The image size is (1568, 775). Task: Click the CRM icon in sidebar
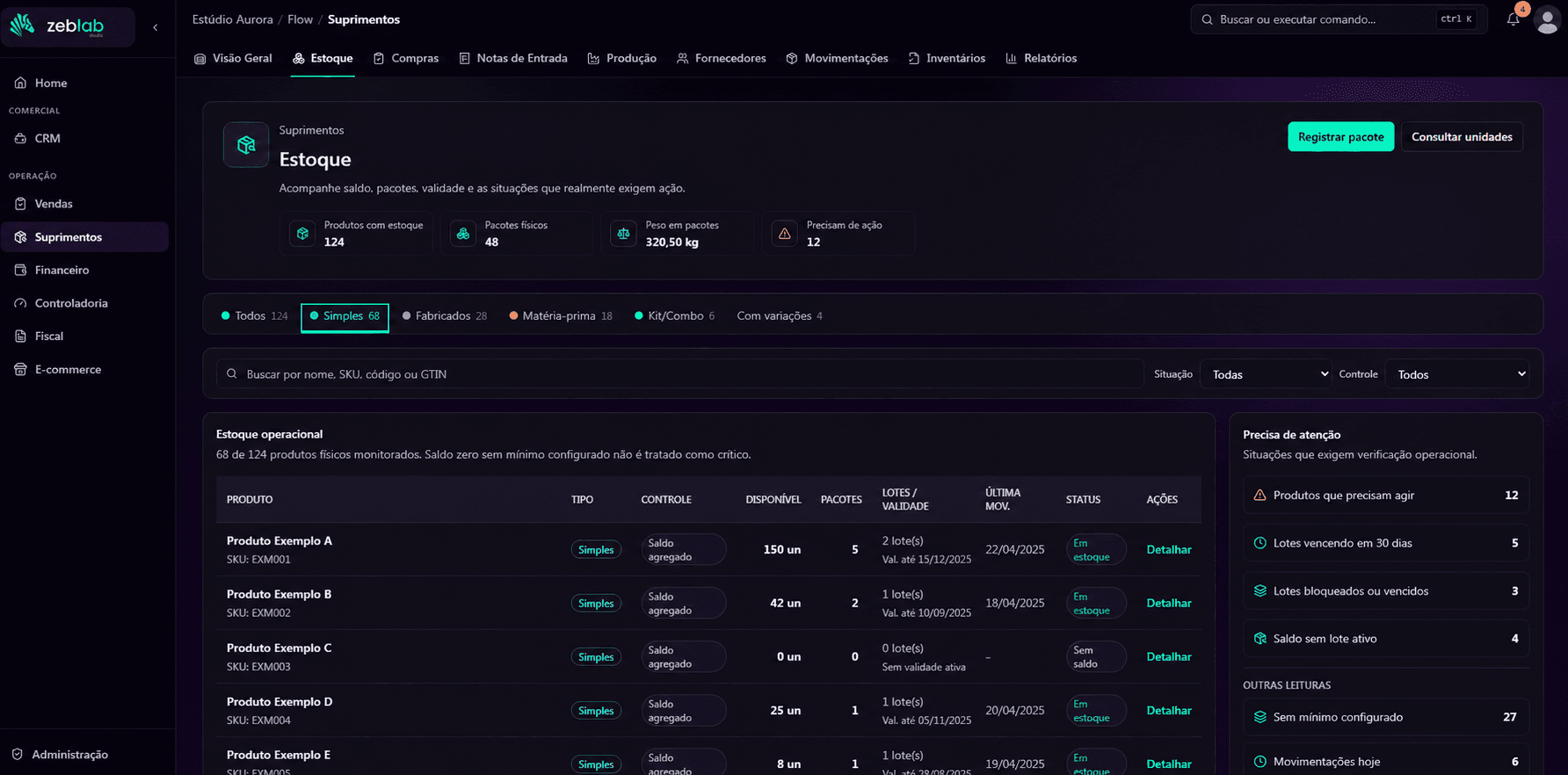tap(20, 138)
